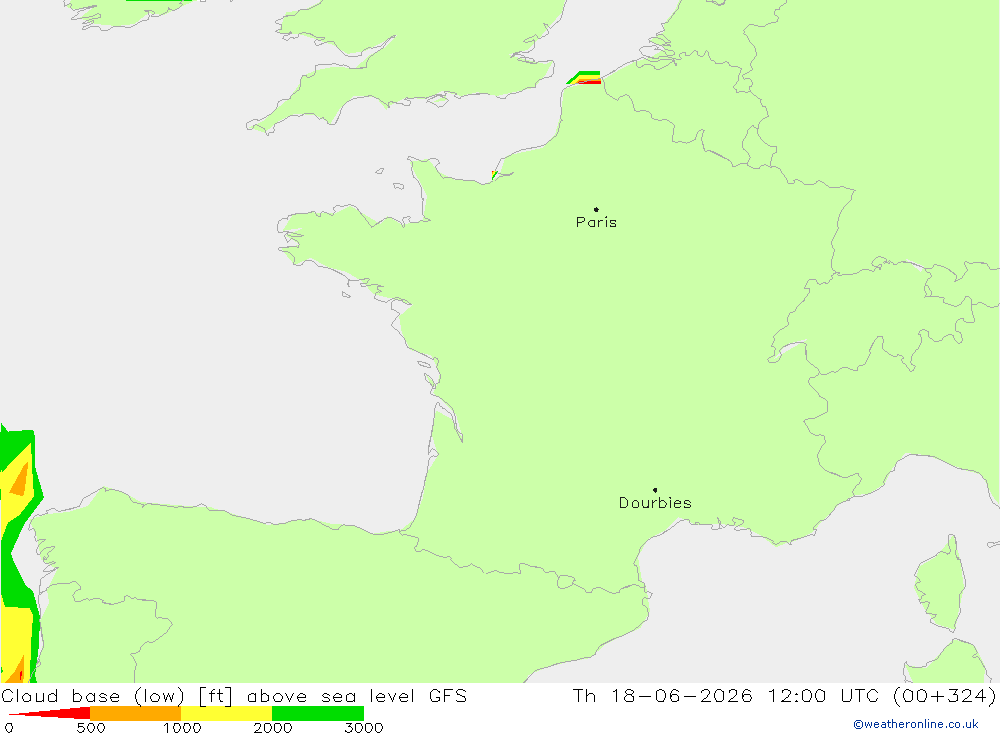Click the legend value 1000
The height and width of the screenshot is (733, 1000).
click(182, 727)
